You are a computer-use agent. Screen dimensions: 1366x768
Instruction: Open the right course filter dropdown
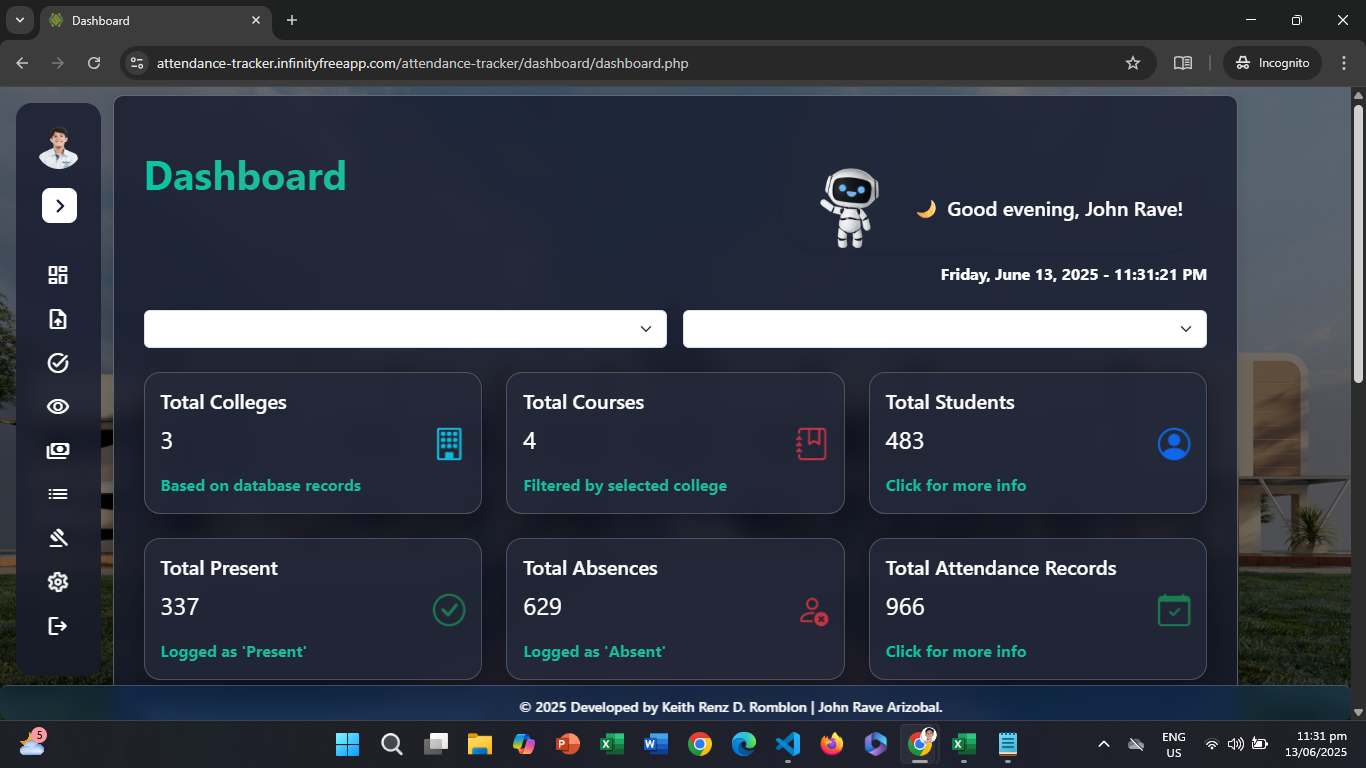[x=945, y=329]
